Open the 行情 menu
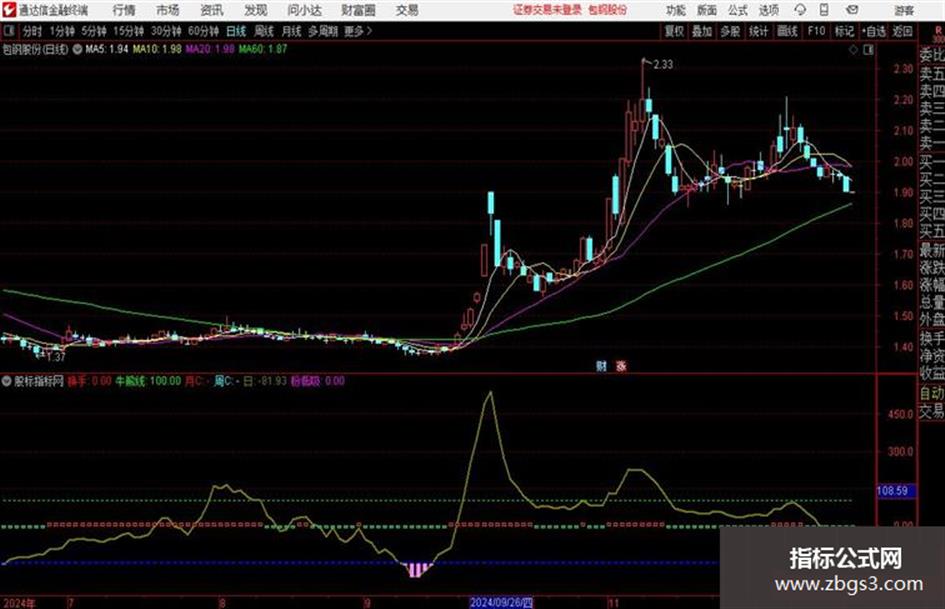This screenshot has width=945, height=609. tap(124, 10)
